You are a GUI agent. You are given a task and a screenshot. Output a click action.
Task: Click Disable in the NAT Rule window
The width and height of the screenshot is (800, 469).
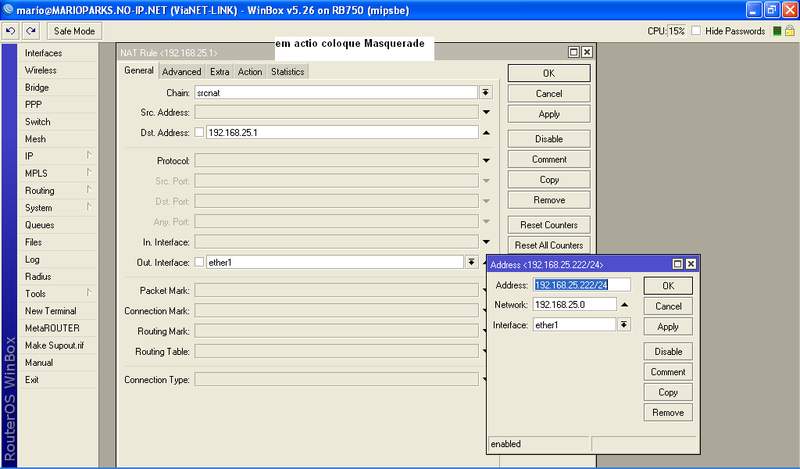coord(549,139)
